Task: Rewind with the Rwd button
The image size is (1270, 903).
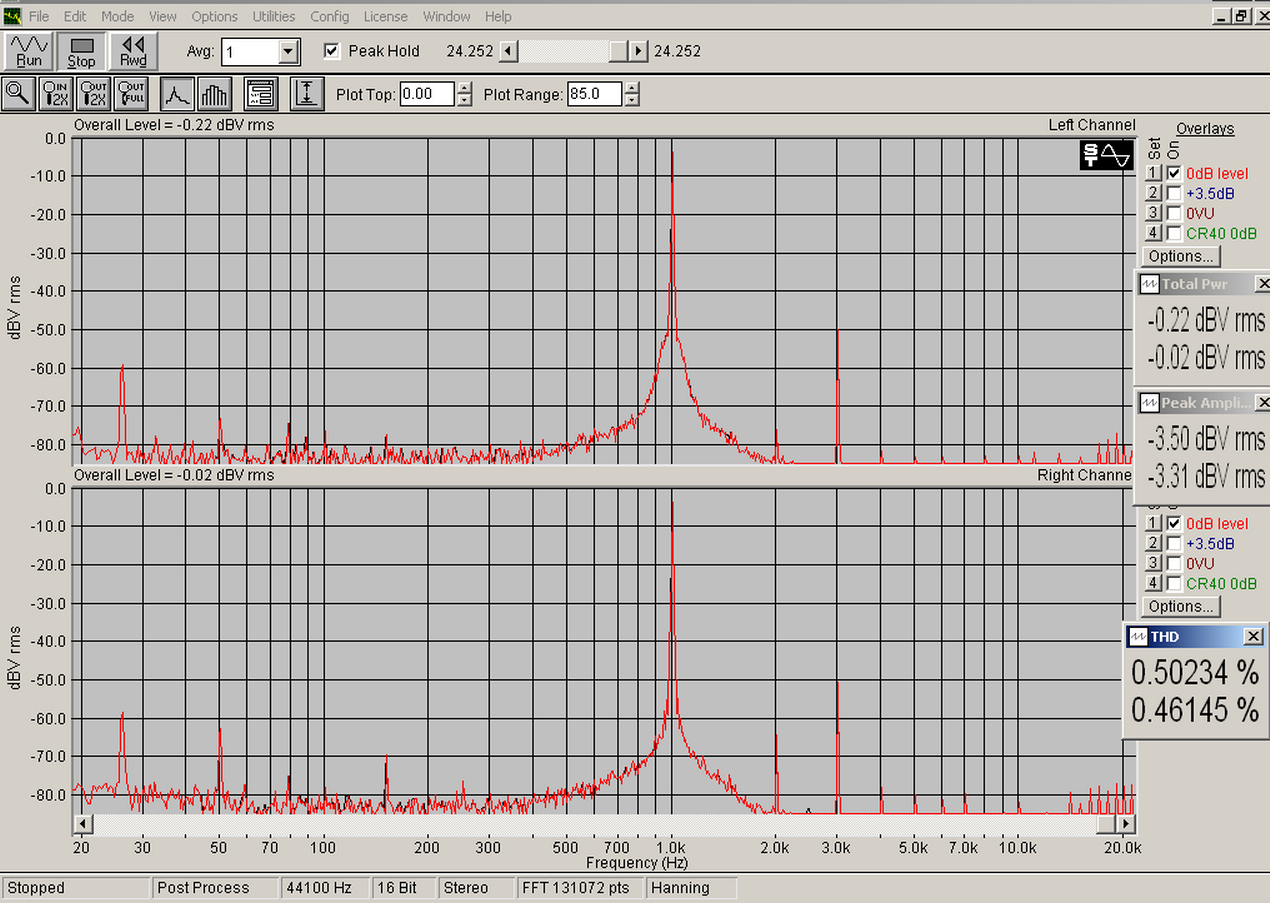Action: click(133, 51)
